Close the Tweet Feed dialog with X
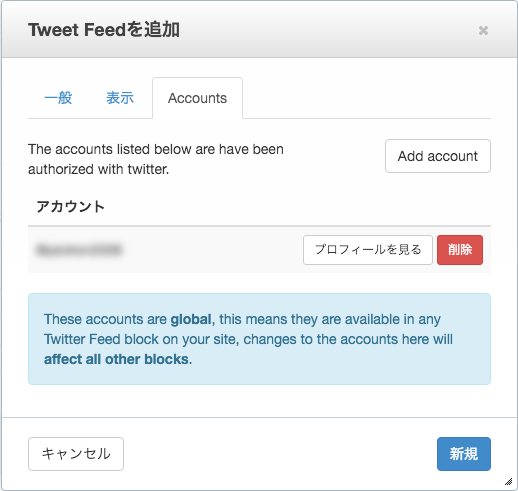Image resolution: width=518 pixels, height=491 pixels. (x=483, y=30)
